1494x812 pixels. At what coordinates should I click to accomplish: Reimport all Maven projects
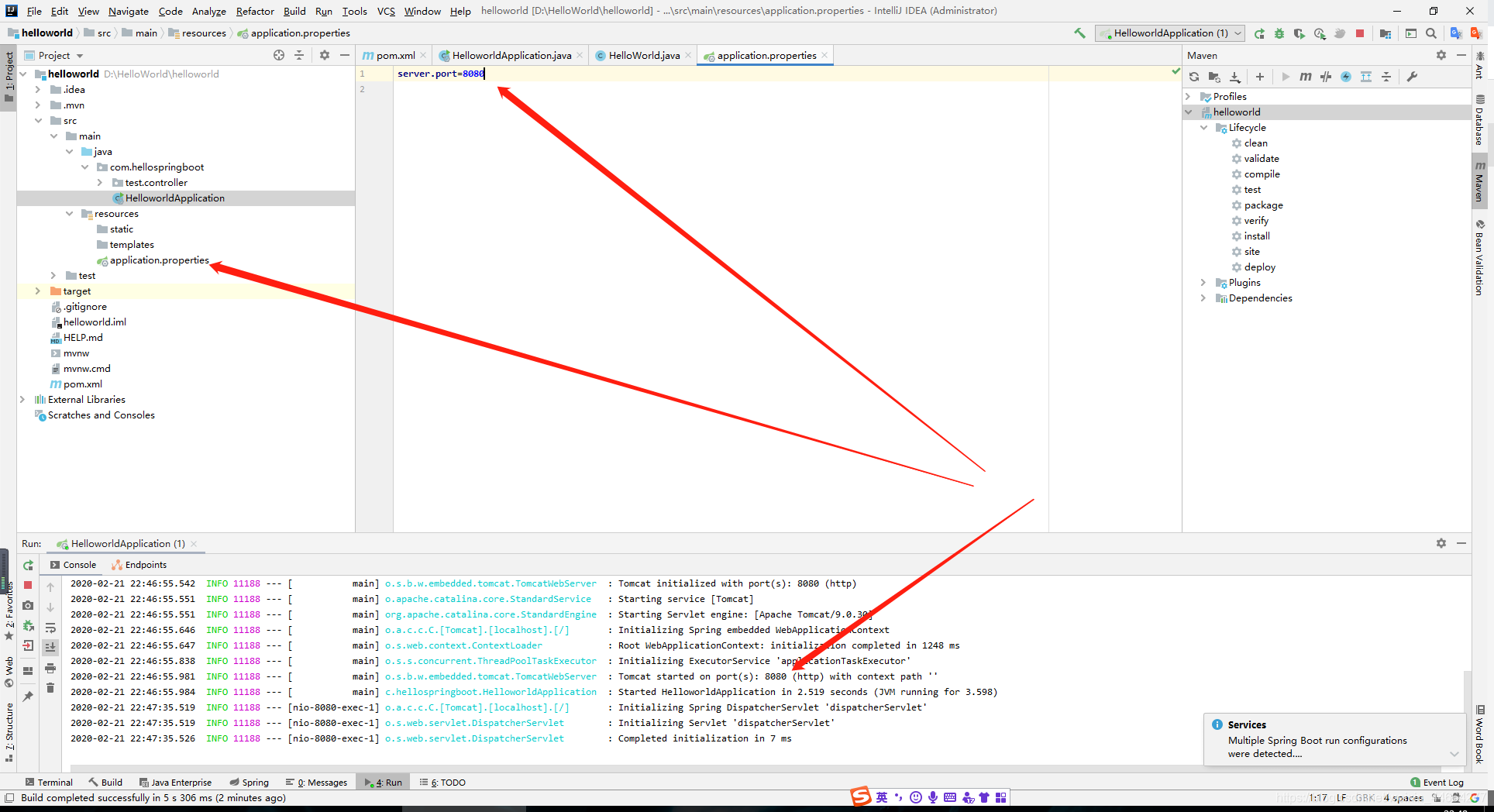coord(1194,77)
